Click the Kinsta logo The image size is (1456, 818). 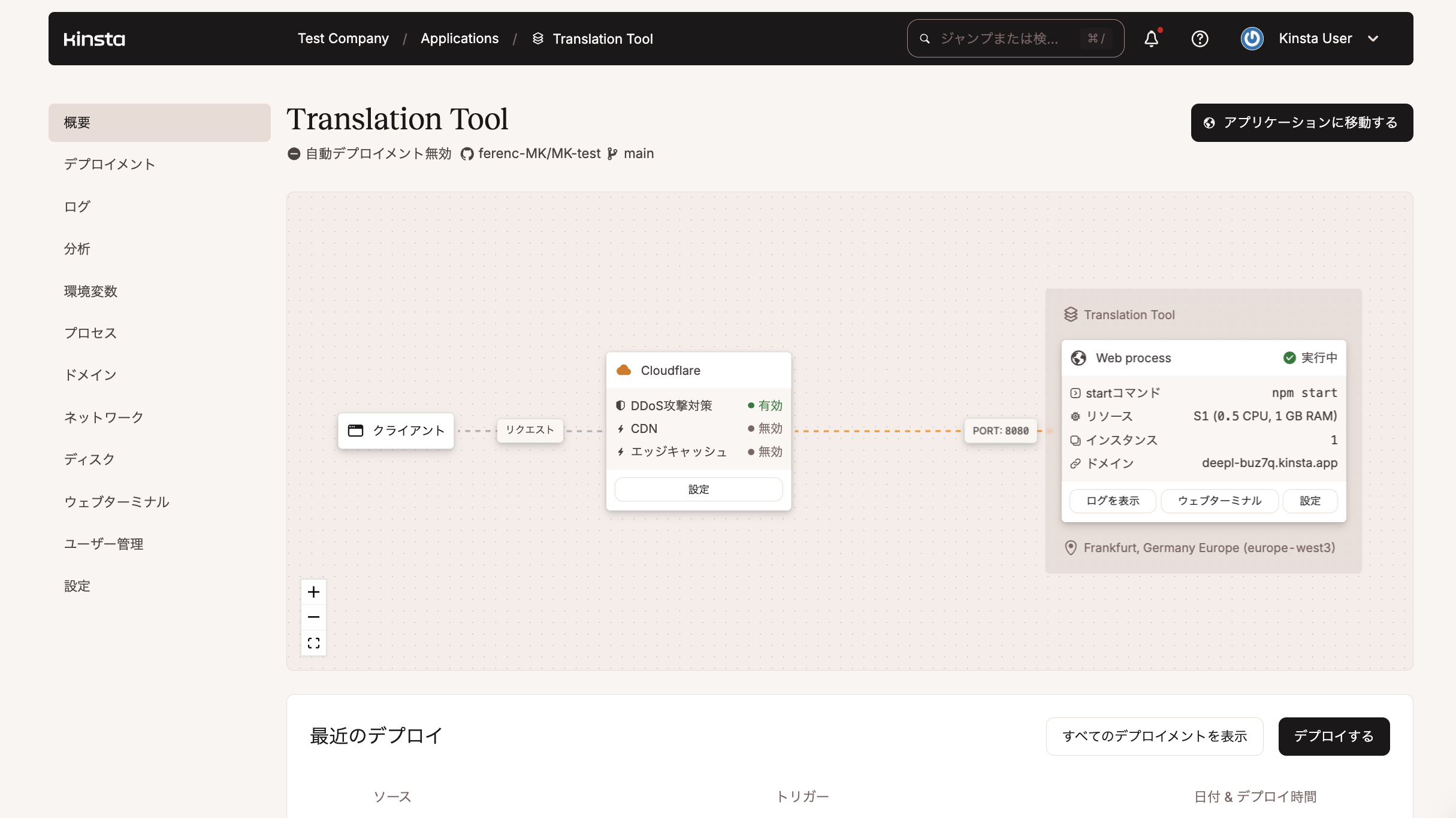click(x=94, y=38)
